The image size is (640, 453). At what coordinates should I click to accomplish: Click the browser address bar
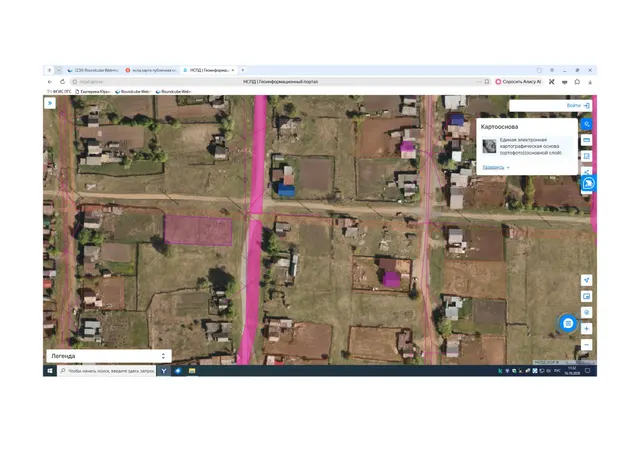280,82
